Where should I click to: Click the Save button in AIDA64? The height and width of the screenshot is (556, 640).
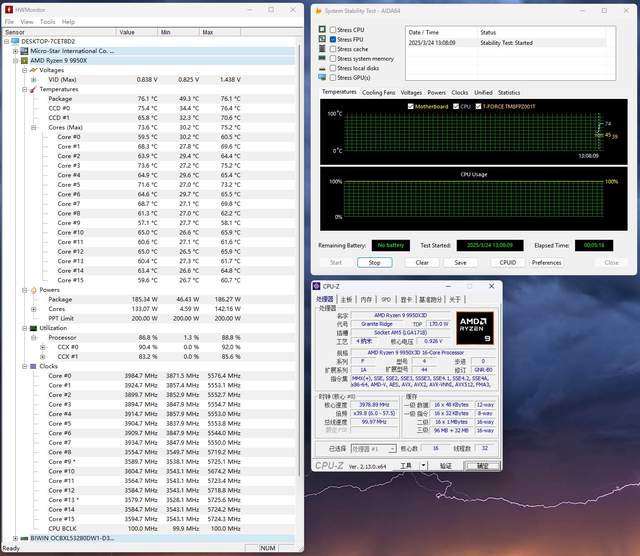click(x=460, y=262)
